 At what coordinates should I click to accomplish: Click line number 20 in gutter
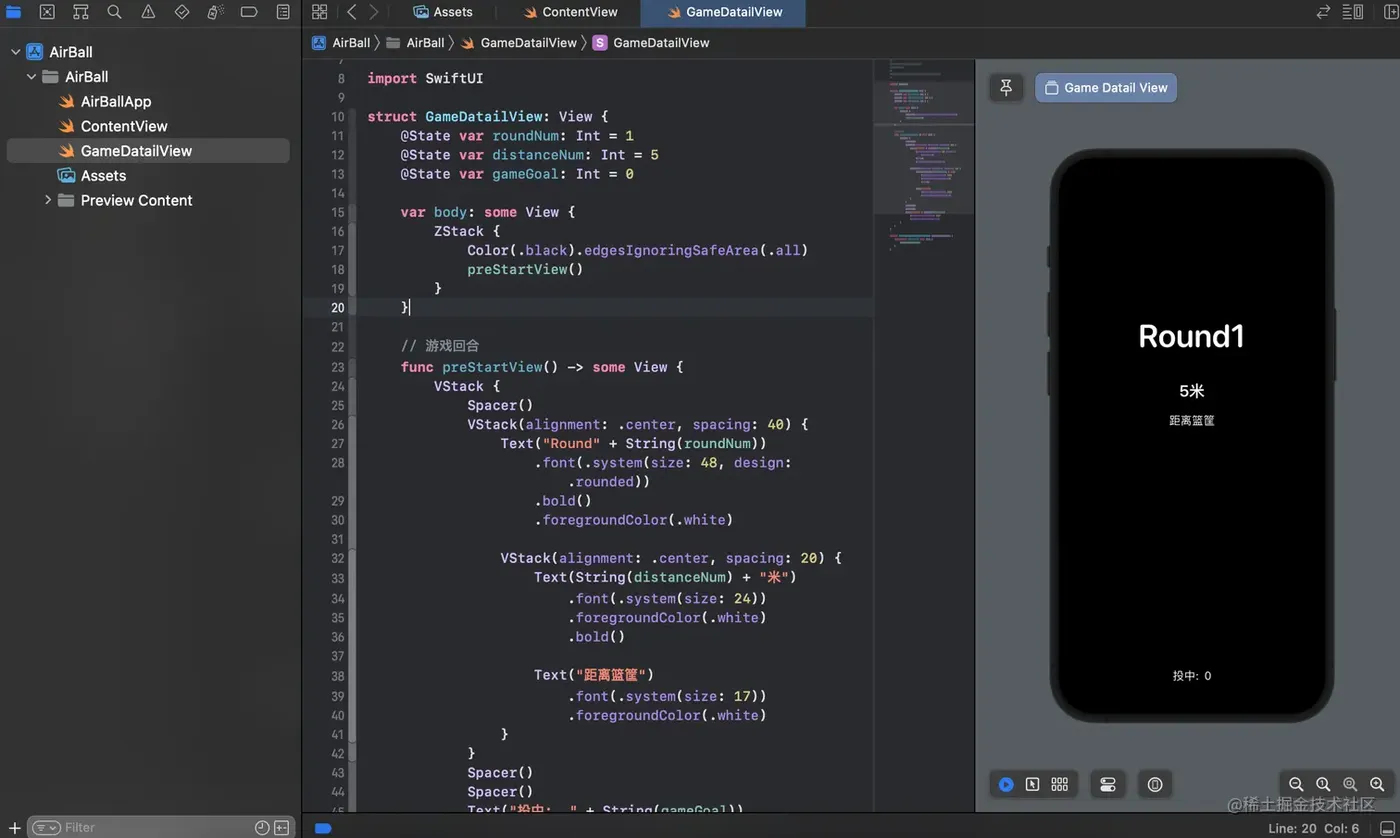tap(338, 308)
